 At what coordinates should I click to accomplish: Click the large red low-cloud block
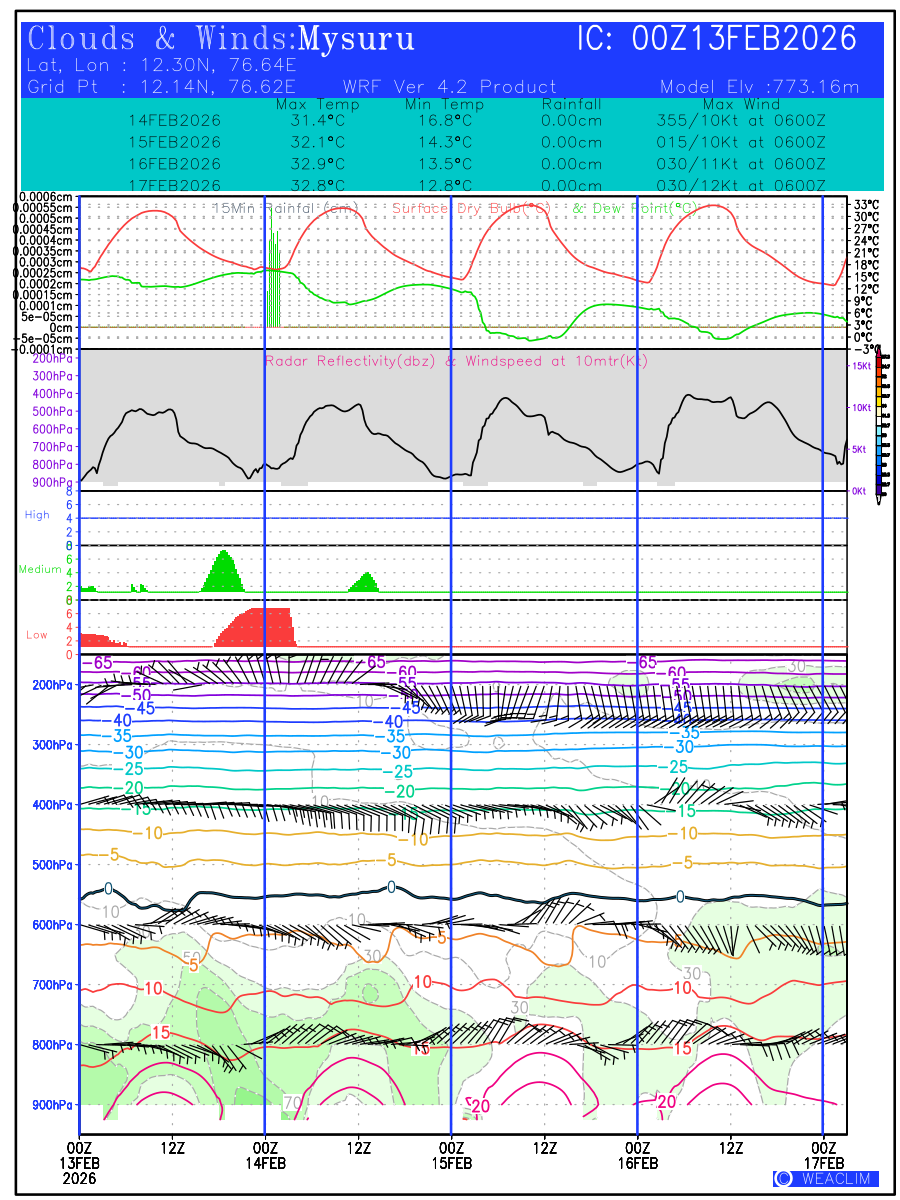click(x=258, y=628)
